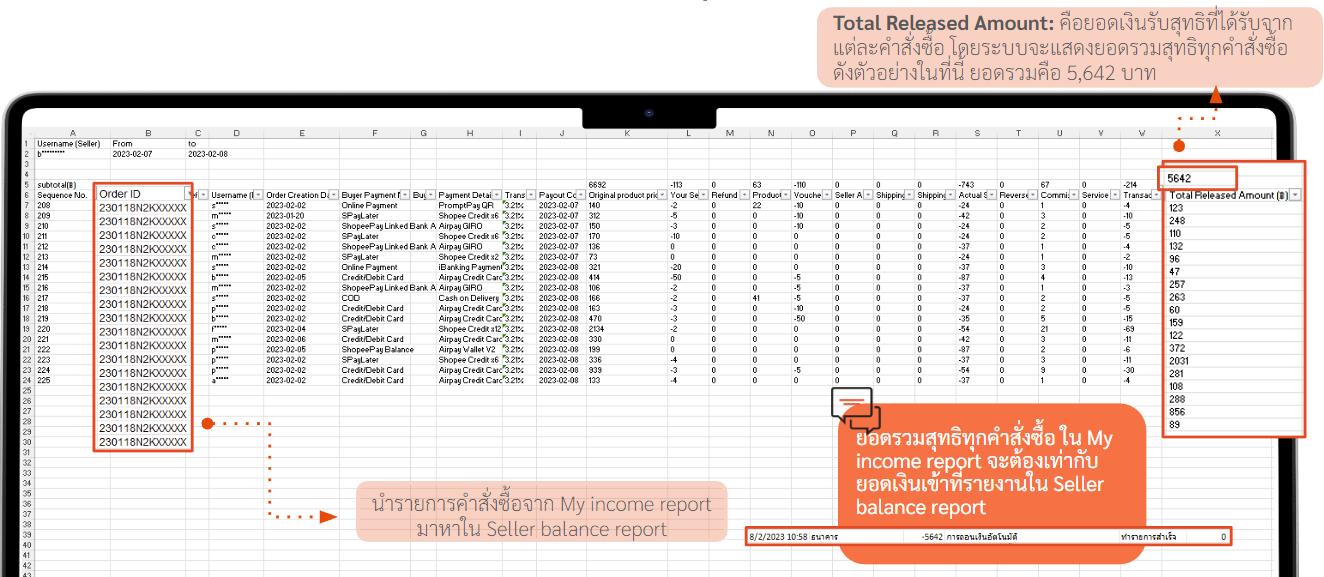Open the Payout Completed Date filter icon
This screenshot has height=577, width=1324.
579,195
